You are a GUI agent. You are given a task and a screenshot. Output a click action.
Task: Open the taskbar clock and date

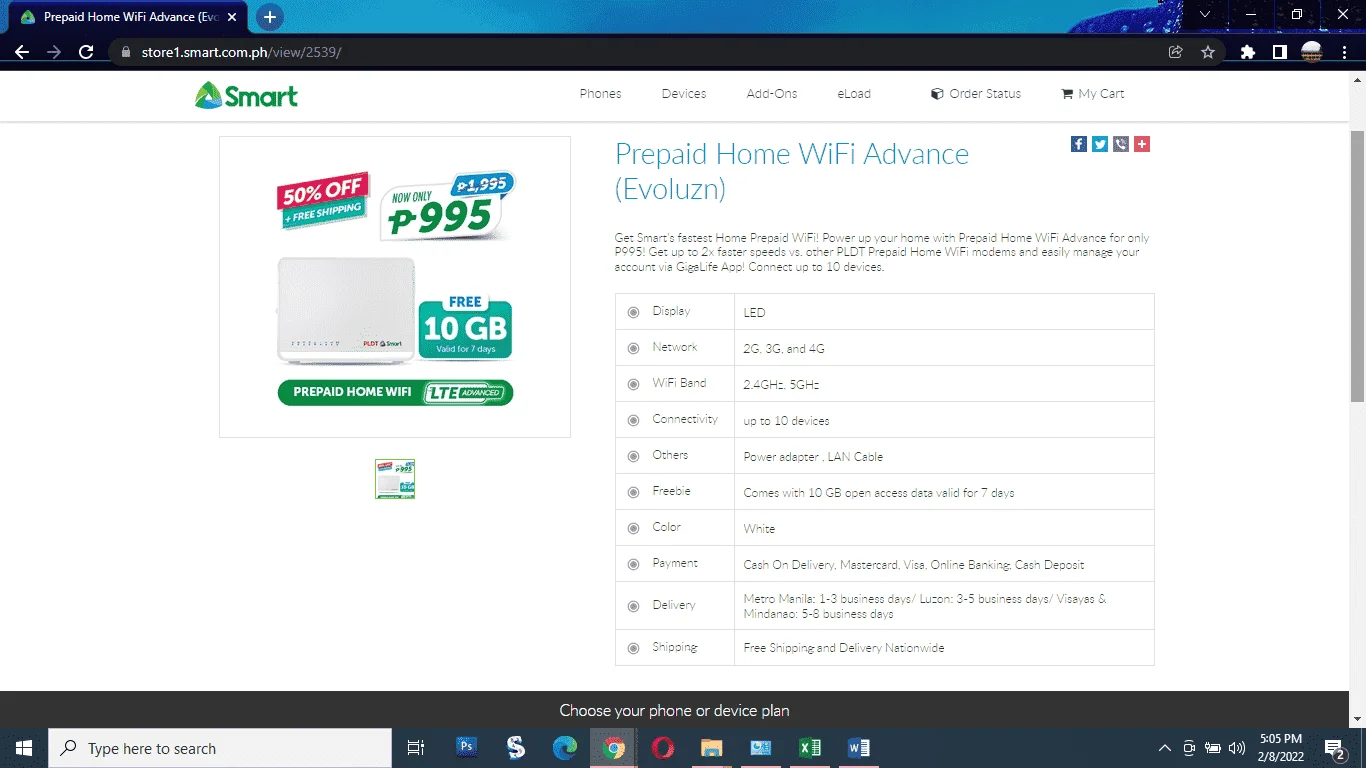click(1280, 748)
